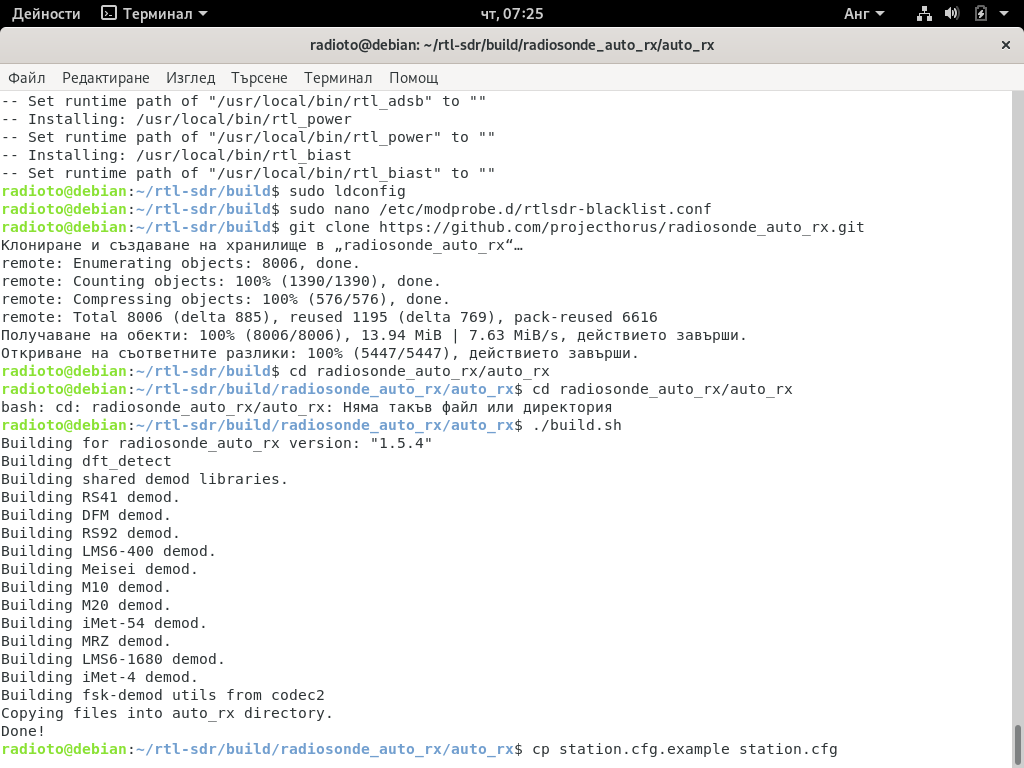Click 'Building RS41 demod.' line
Image resolution: width=1024 pixels, height=768 pixels.
(90, 498)
